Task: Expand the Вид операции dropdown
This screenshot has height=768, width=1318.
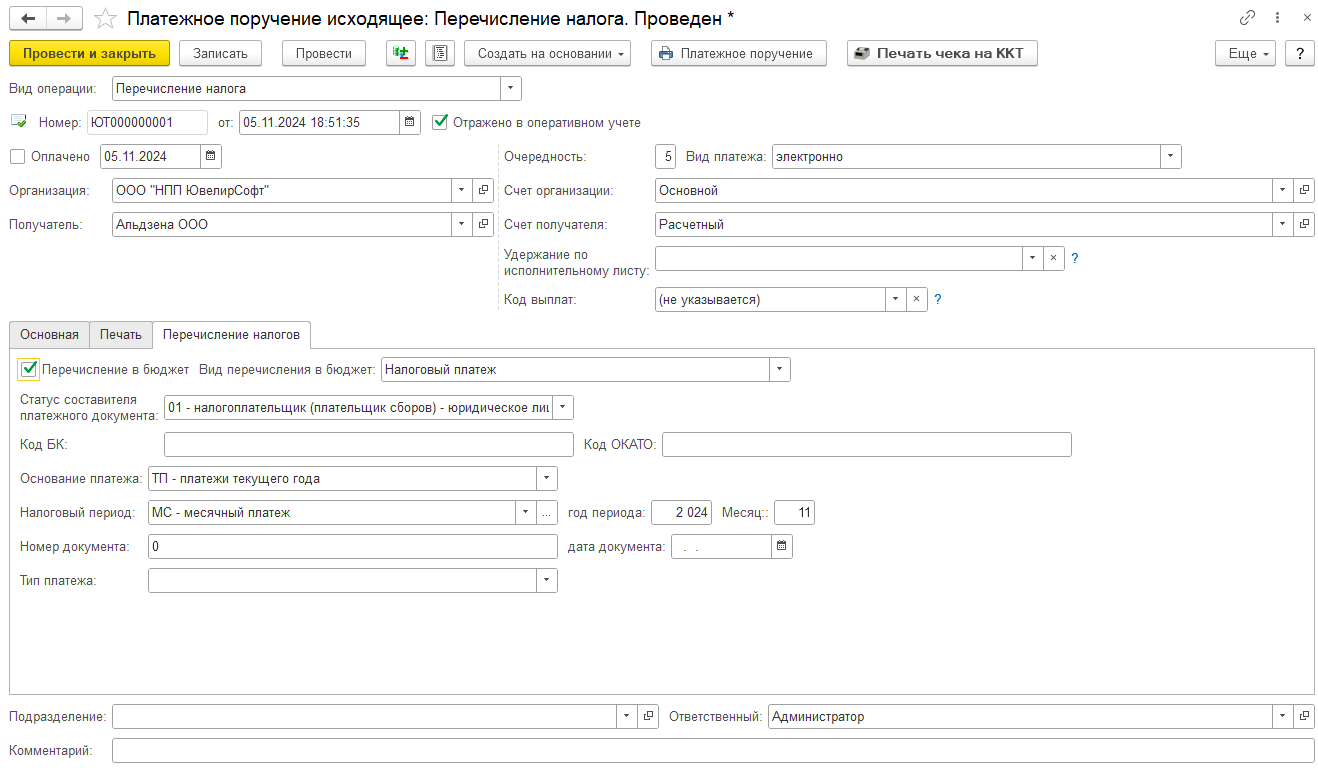Action: [511, 88]
